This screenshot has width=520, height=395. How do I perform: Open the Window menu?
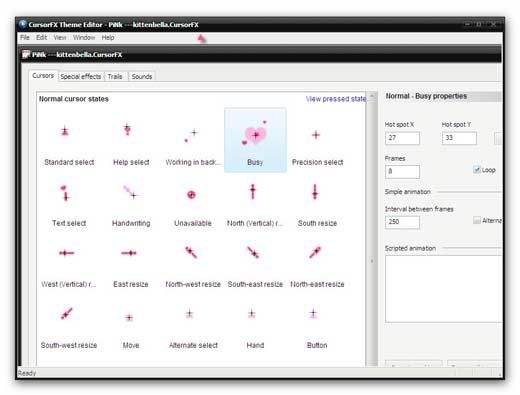pyautogui.click(x=84, y=37)
